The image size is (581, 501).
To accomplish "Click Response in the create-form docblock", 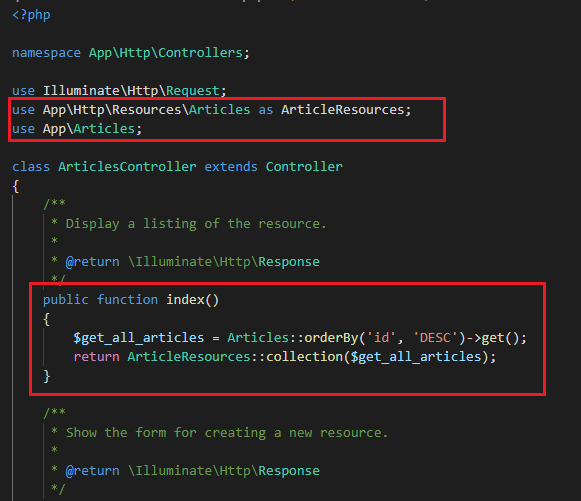I will [x=289, y=471].
